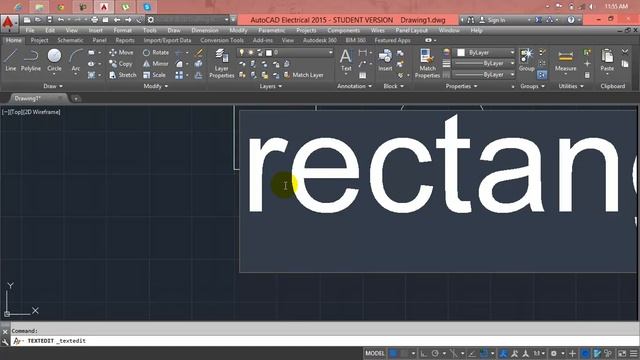Activate Match Properties tool
640x360 pixels.
[x=427, y=63]
